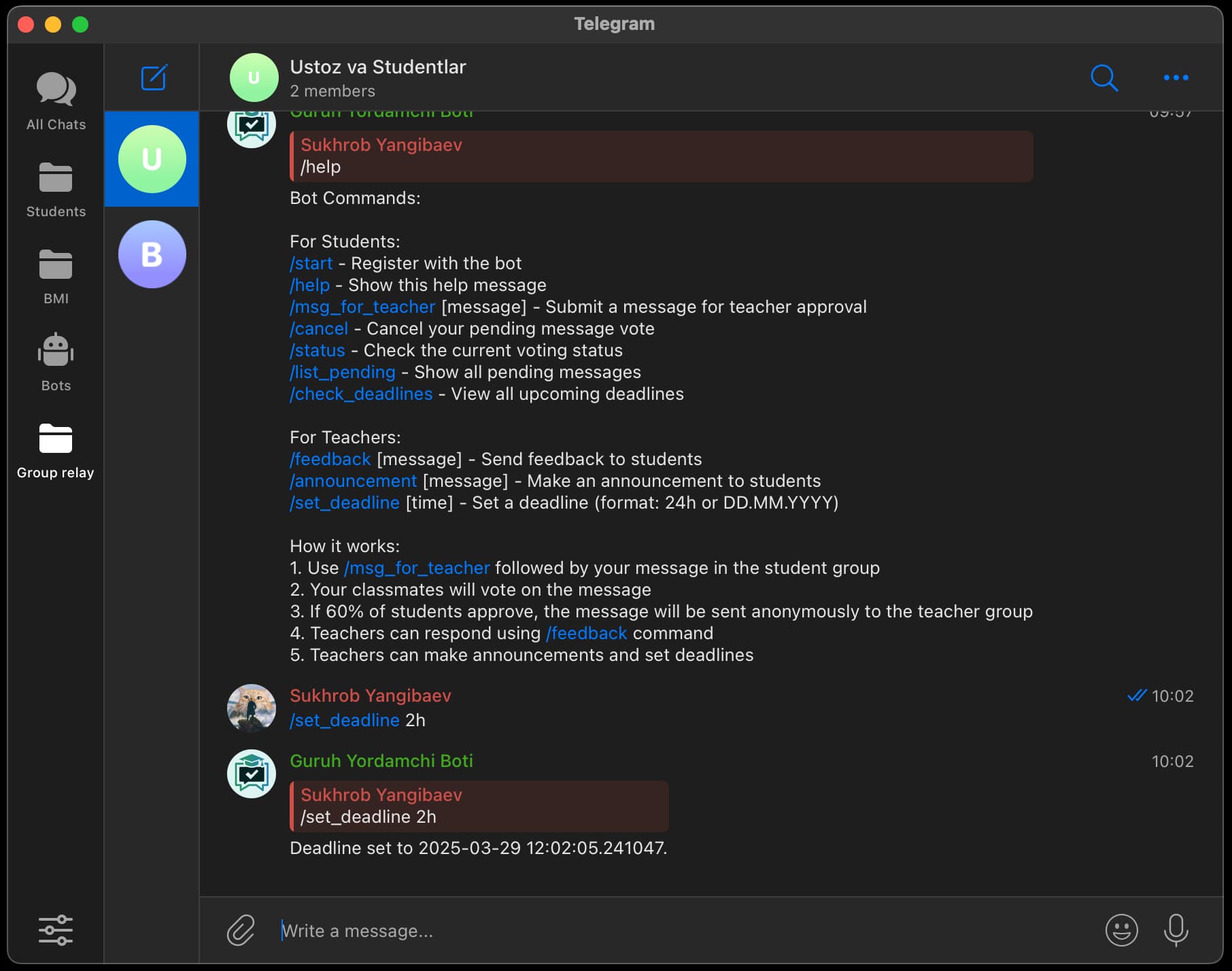This screenshot has height=971, width=1232.
Task: Click the Sukhrob Yangibaev sender name at 10:02
Action: 371,696
